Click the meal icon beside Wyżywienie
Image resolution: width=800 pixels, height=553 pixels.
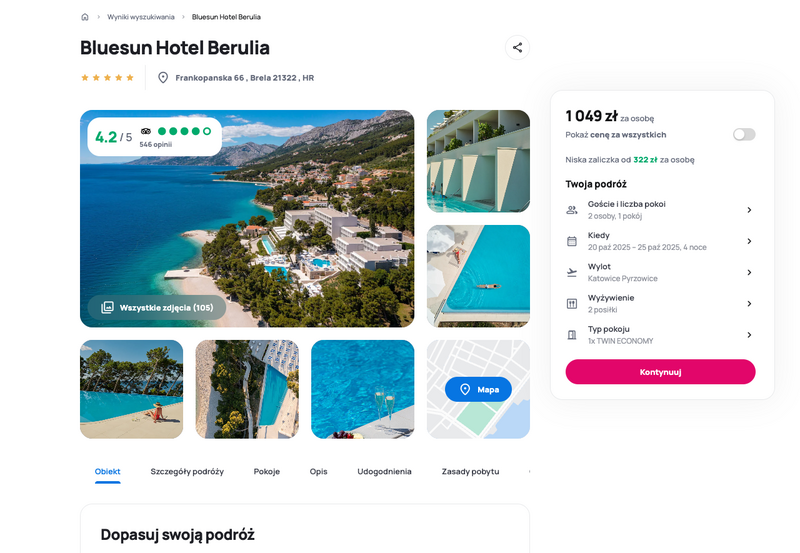click(572, 304)
